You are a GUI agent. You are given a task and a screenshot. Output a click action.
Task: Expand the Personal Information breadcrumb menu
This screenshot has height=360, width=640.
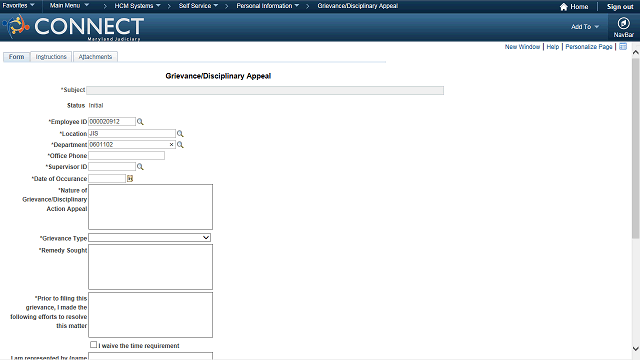pyautogui.click(x=268, y=6)
